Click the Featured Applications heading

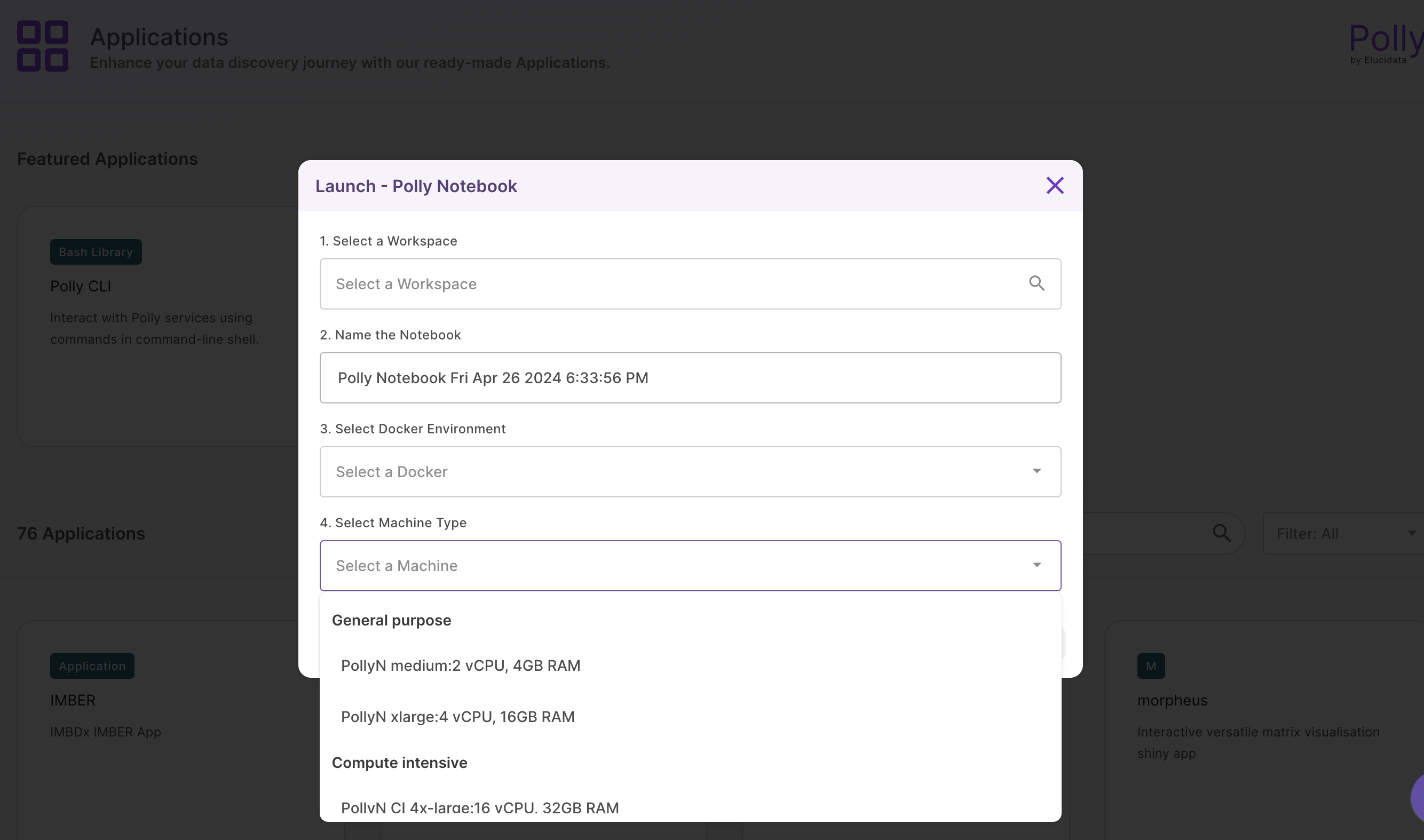coord(107,159)
